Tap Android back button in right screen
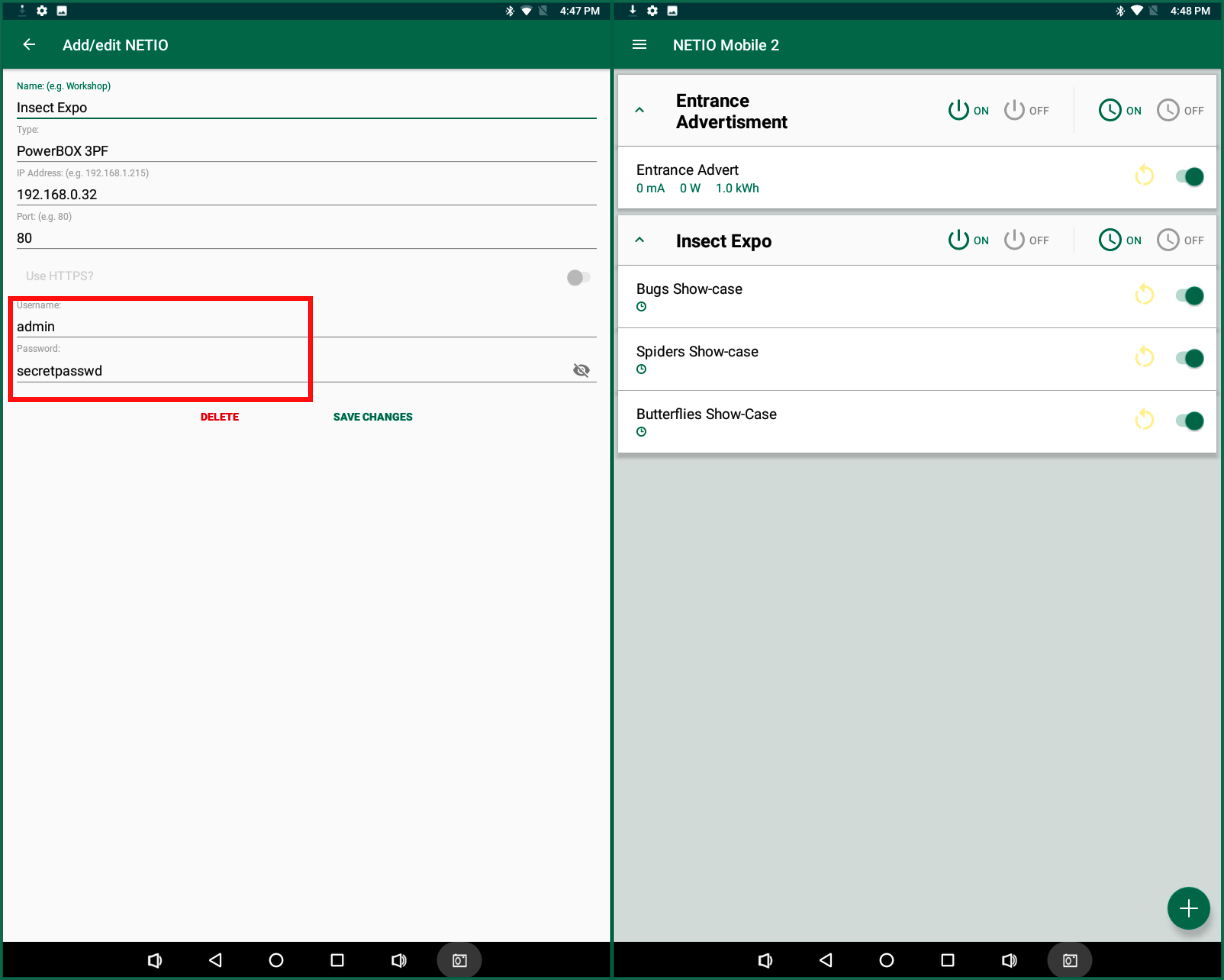The height and width of the screenshot is (980, 1224). click(x=826, y=960)
